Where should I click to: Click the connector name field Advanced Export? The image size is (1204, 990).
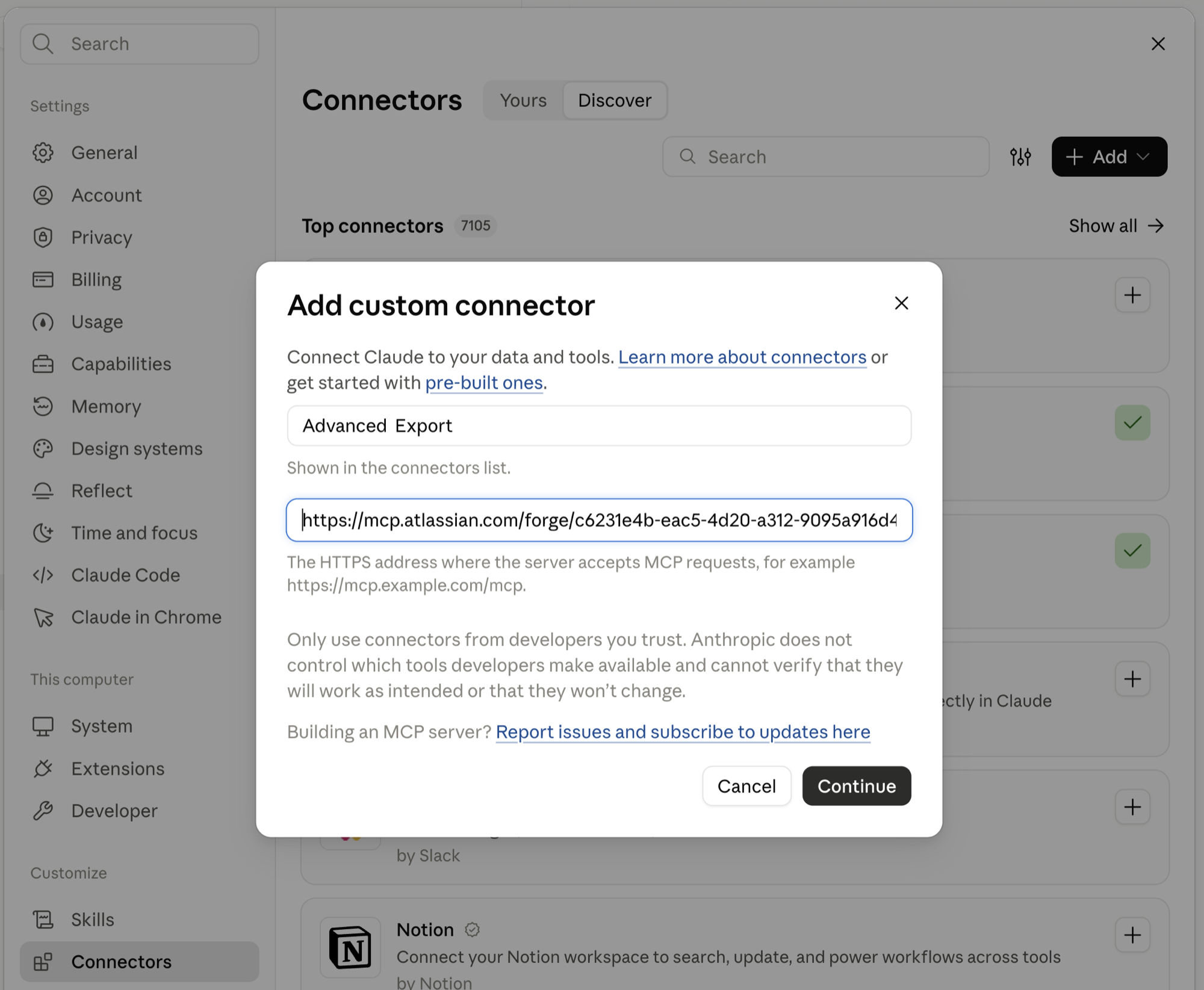coord(599,425)
